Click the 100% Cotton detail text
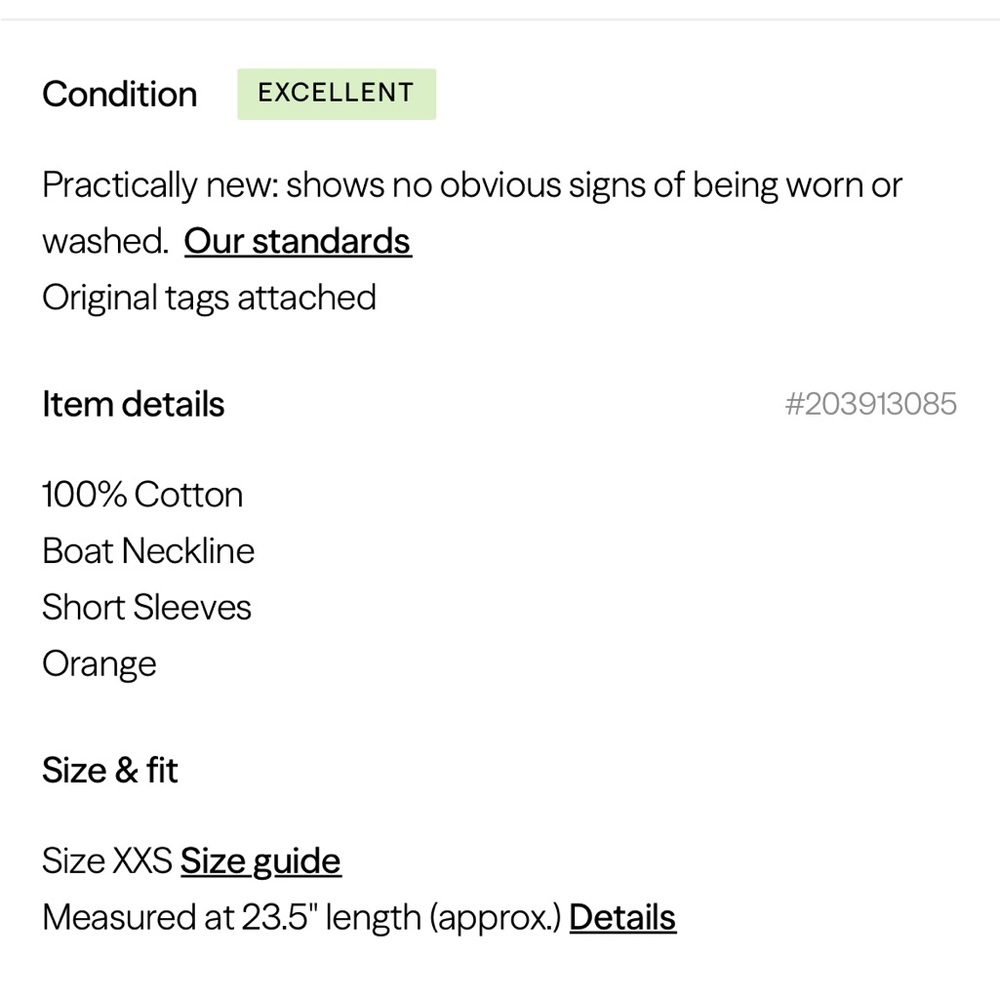The image size is (1000, 1000). click(x=143, y=495)
